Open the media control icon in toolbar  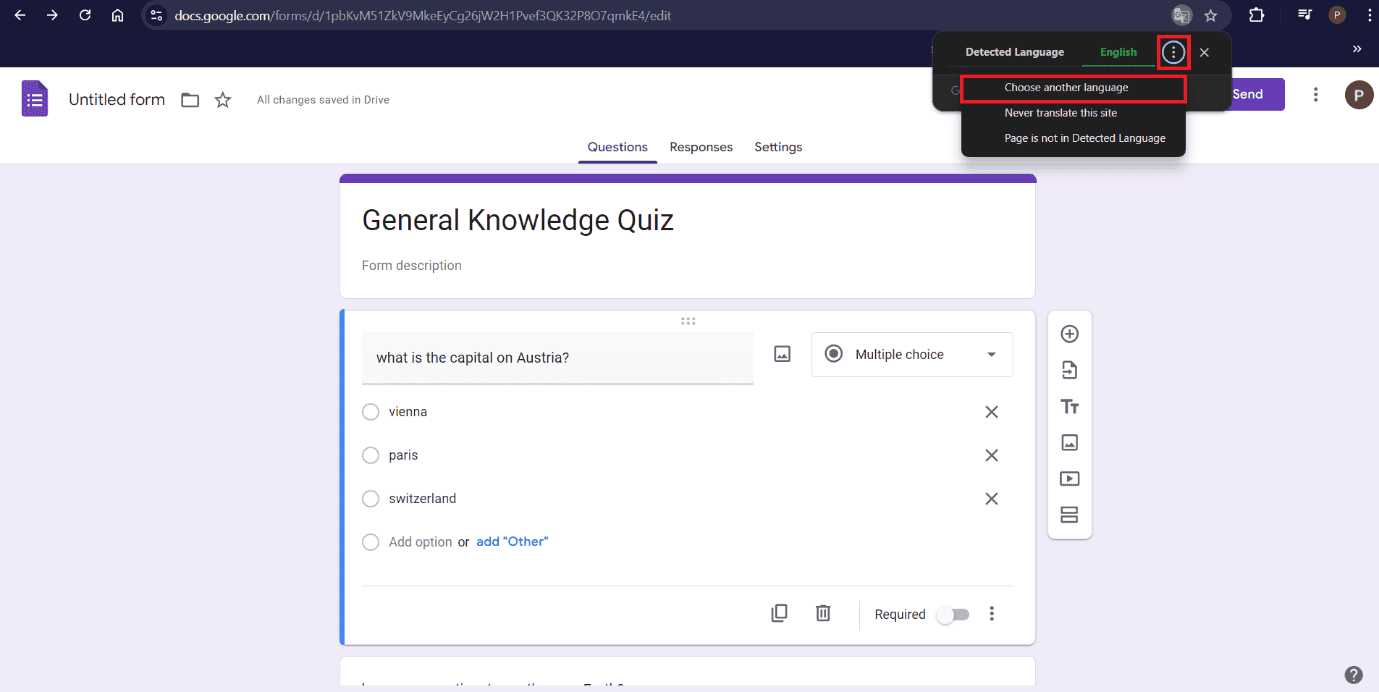(1305, 15)
